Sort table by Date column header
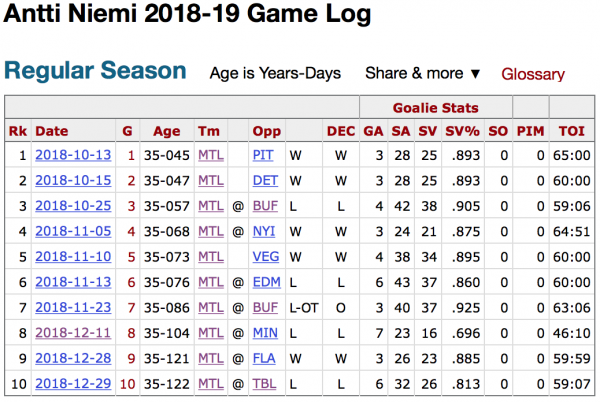The image size is (600, 402). 52,131
